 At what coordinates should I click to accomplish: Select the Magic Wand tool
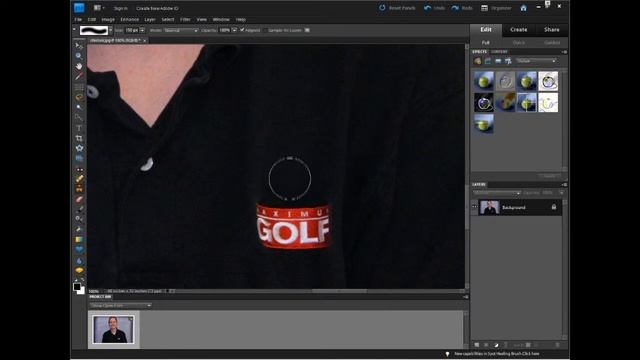pos(79,107)
